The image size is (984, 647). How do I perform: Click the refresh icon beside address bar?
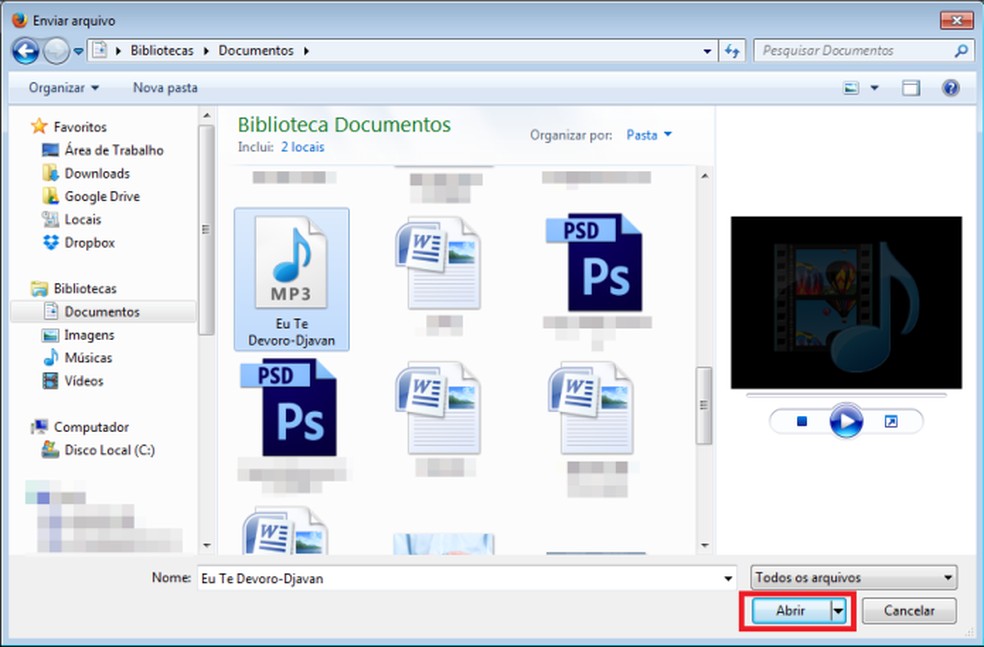coord(733,50)
